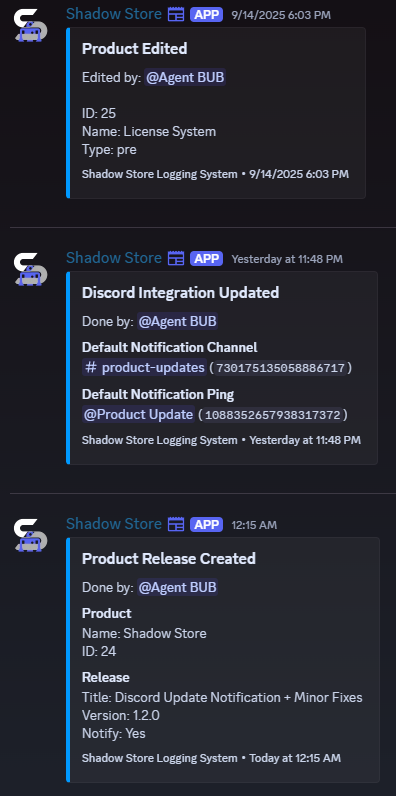Click server tag icon on Yesterday 11:48 PM message
This screenshot has width=396, height=796.
coord(176,258)
